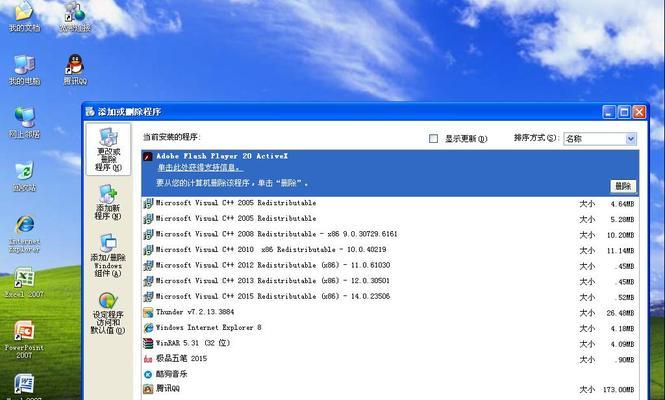Click the 173.00MB size value for 腾讯QQ
665x400 pixels.
[618, 389]
